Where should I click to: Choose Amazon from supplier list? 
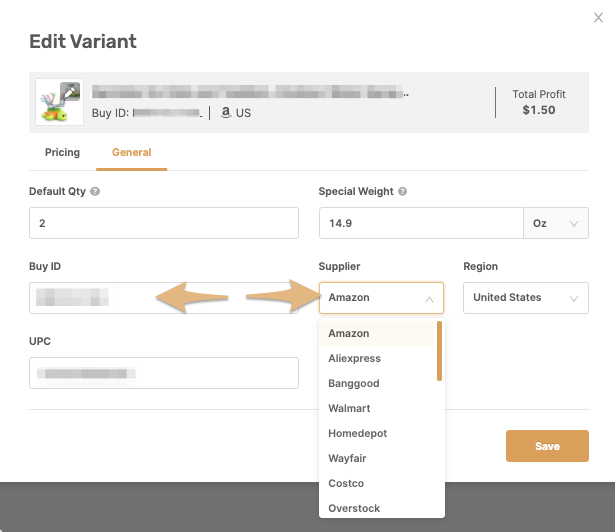pyautogui.click(x=378, y=333)
